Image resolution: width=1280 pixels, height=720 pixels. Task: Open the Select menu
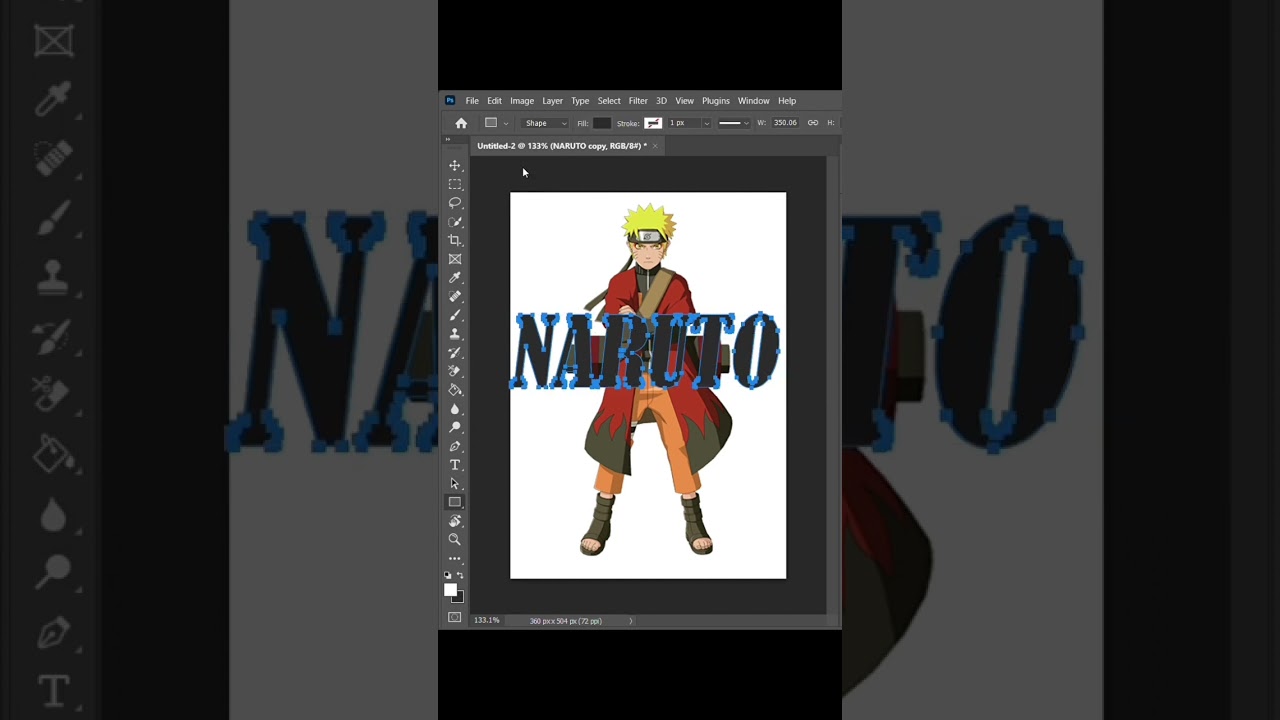pos(609,101)
